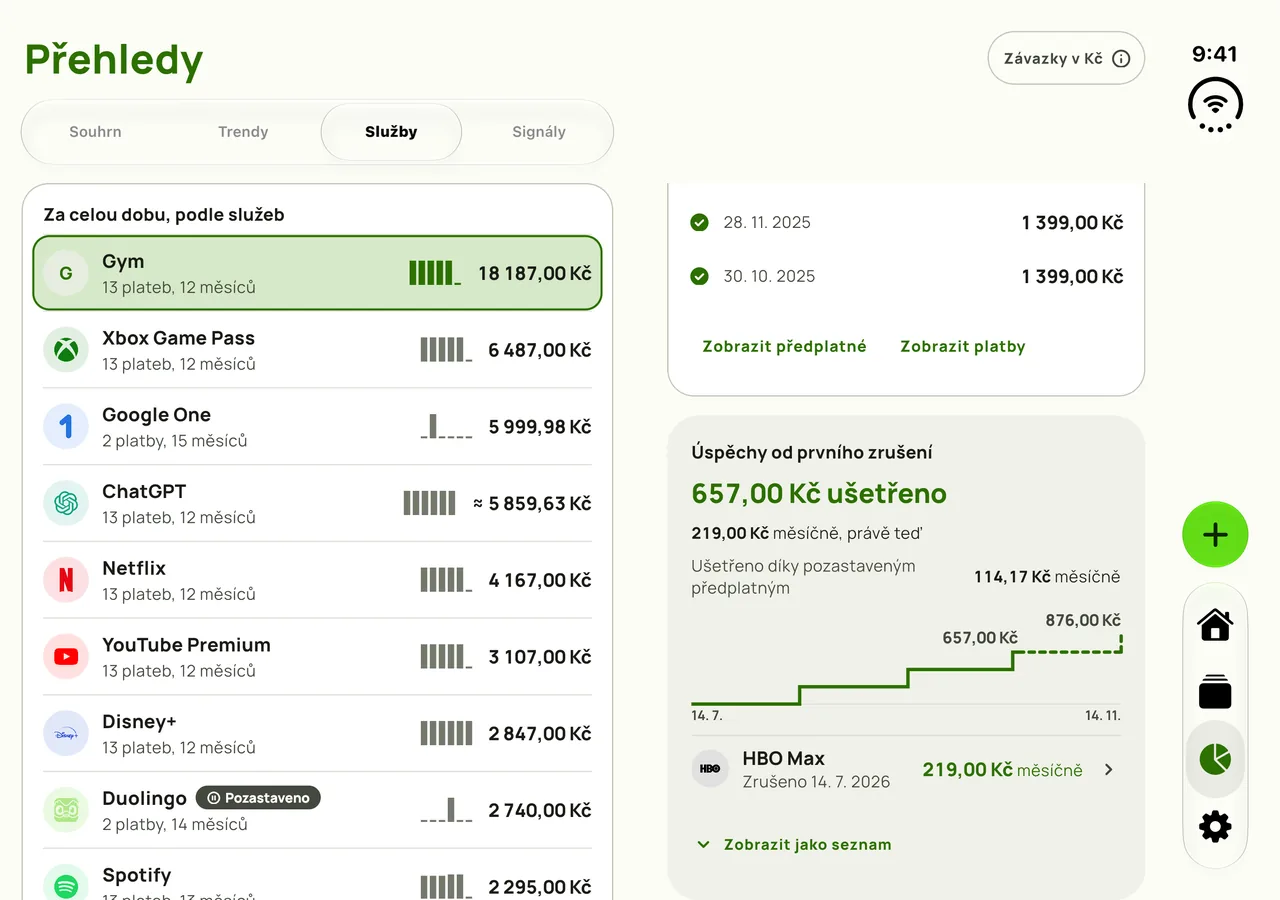Expand the Zobrazit jako seznam chevron
1280x900 pixels.
[703, 844]
